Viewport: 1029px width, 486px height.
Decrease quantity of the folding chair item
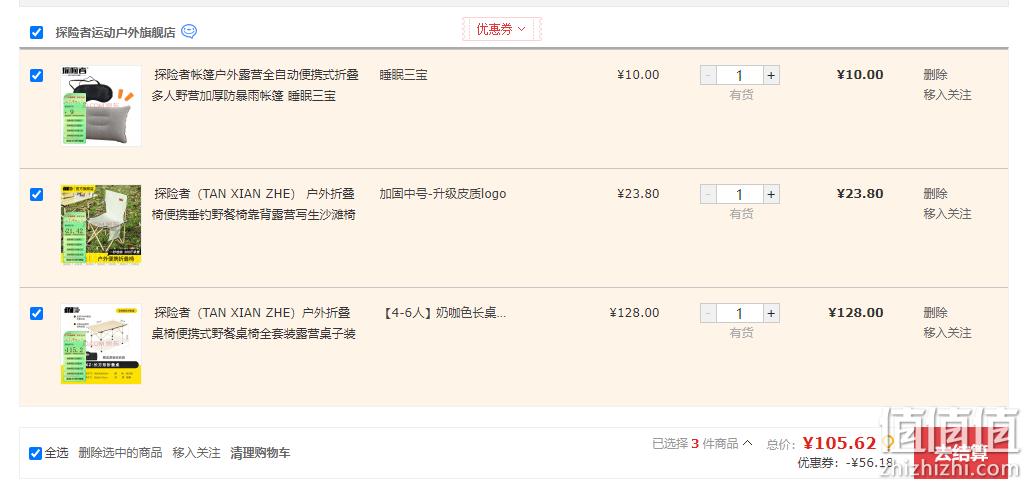pyautogui.click(x=708, y=194)
